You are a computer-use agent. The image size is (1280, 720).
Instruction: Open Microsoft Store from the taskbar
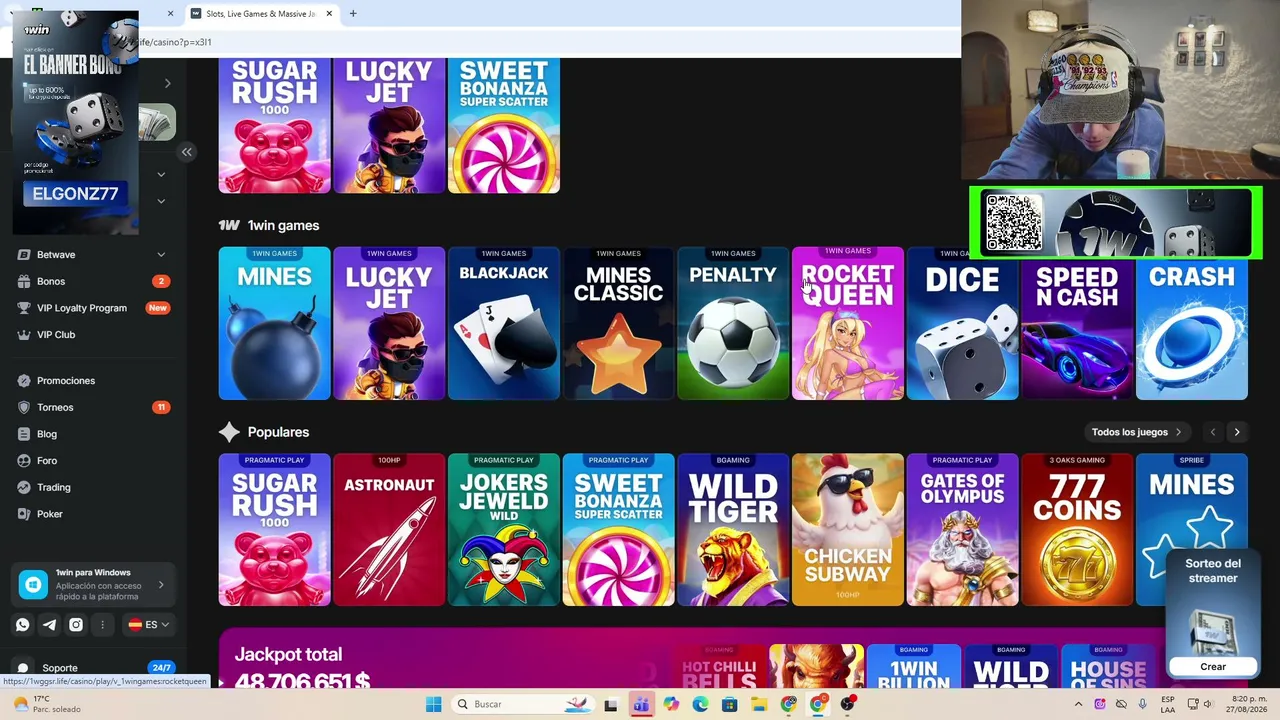coord(730,704)
